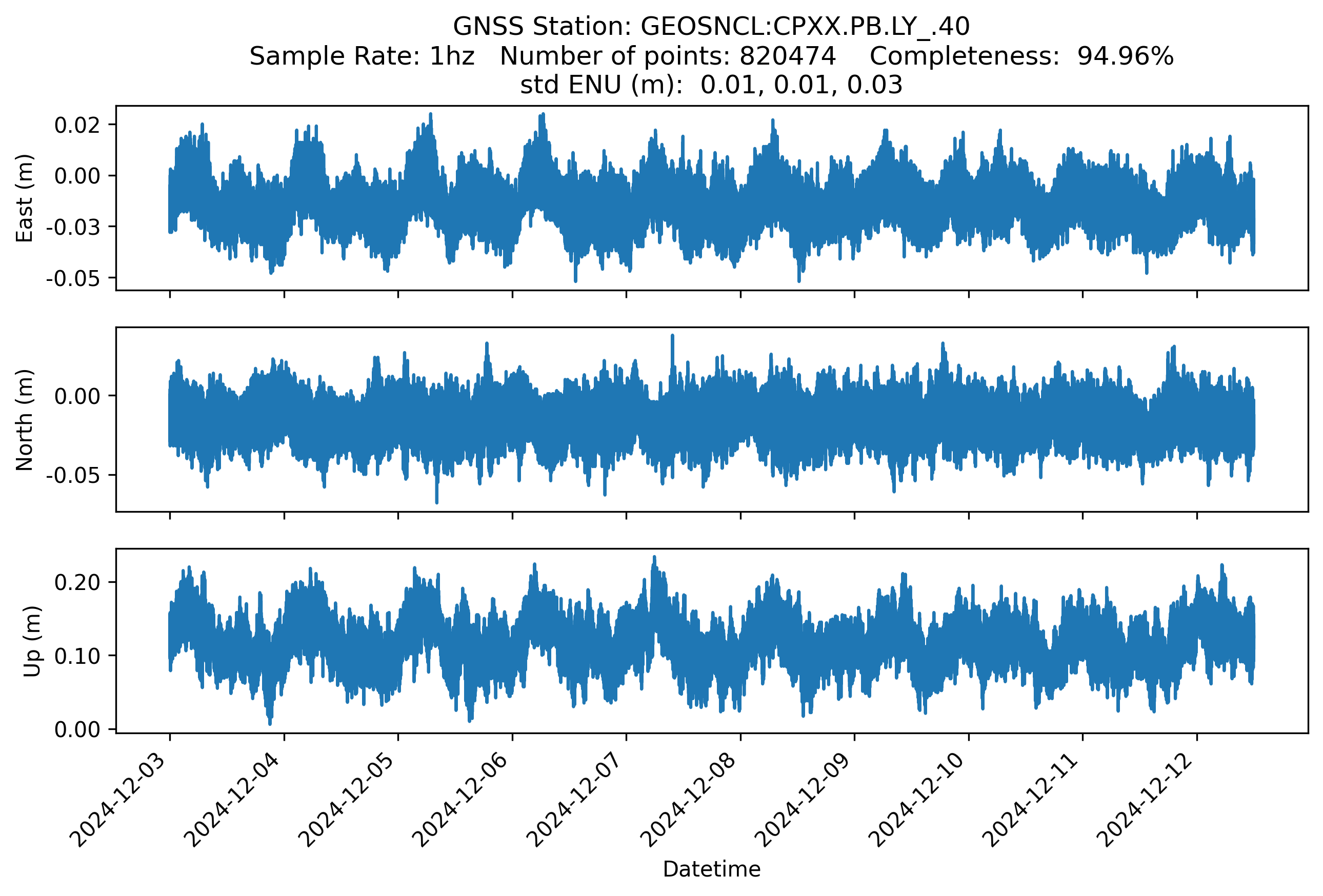Image resolution: width=1323 pixels, height=896 pixels.
Task: Click the North (m) axis label
Action: pyautogui.click(x=25, y=420)
